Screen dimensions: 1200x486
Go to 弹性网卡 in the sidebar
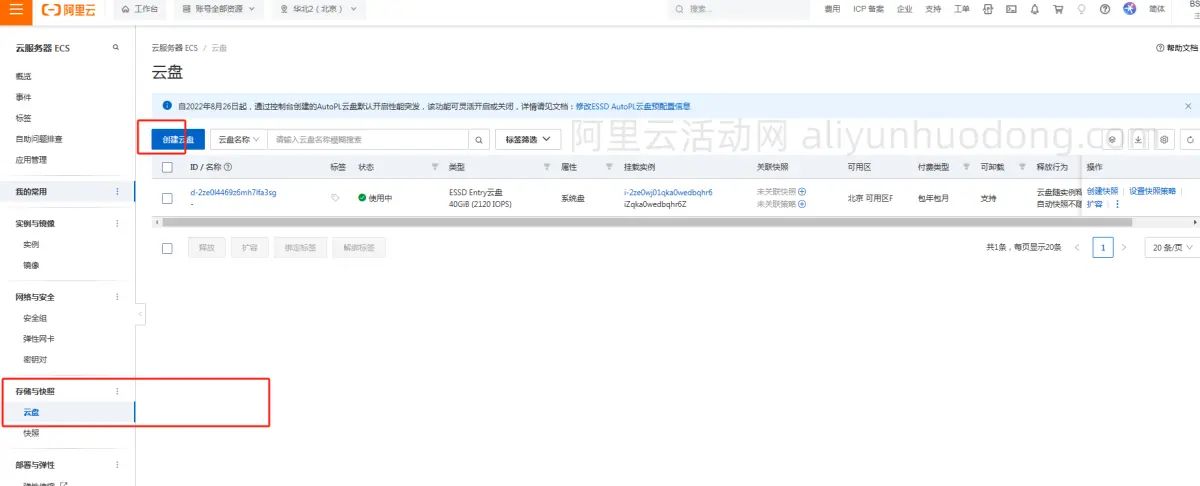point(39,339)
